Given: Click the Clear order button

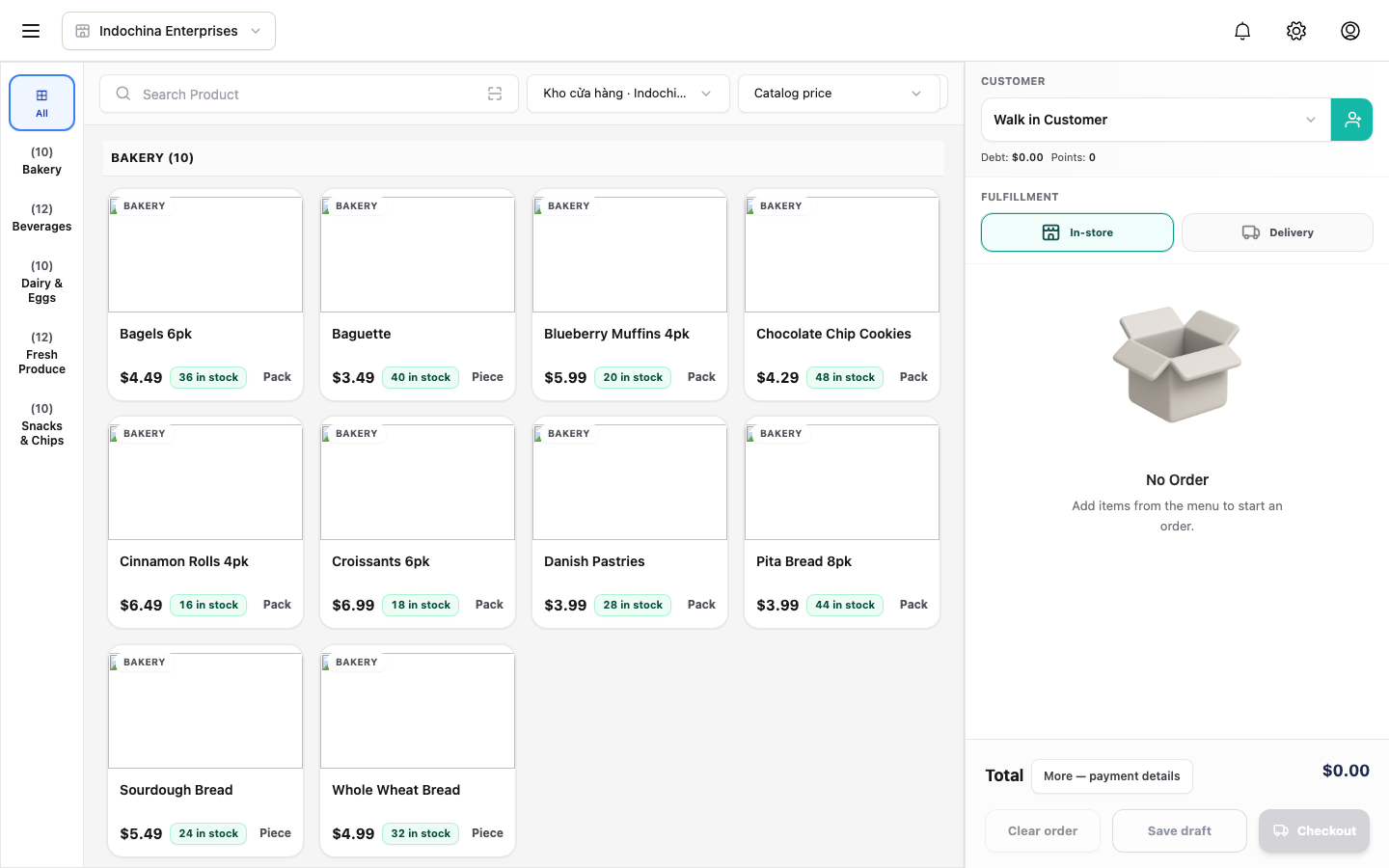Looking at the screenshot, I should click(1043, 831).
